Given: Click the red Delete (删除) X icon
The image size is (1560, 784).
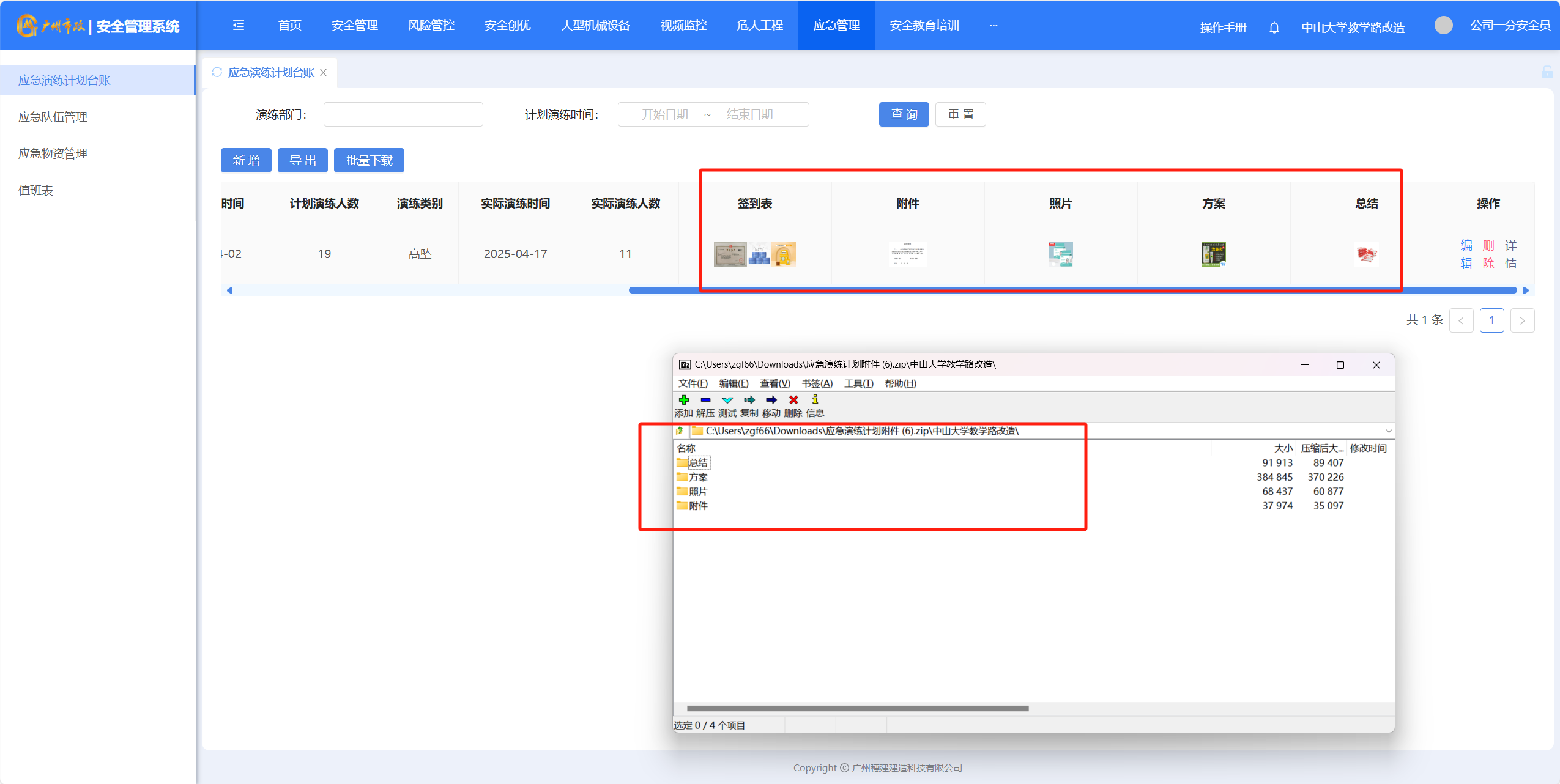Looking at the screenshot, I should 793,400.
